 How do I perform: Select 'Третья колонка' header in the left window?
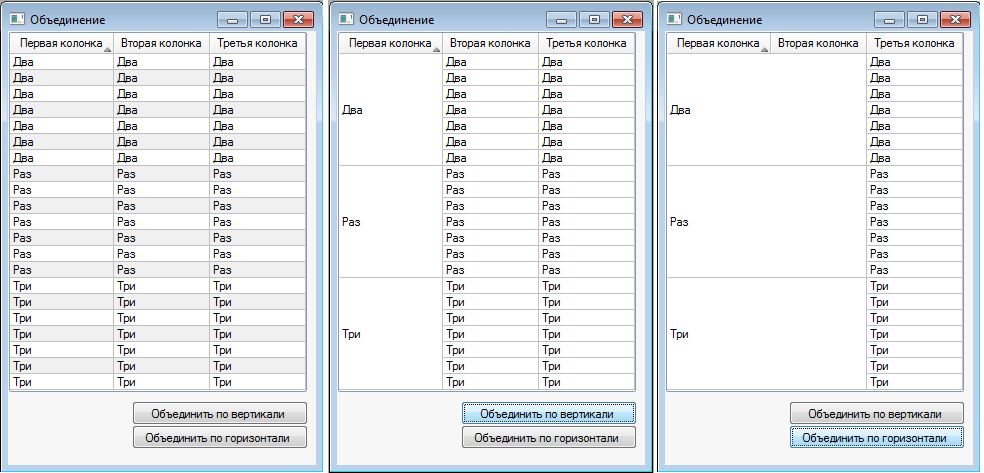coord(257,44)
